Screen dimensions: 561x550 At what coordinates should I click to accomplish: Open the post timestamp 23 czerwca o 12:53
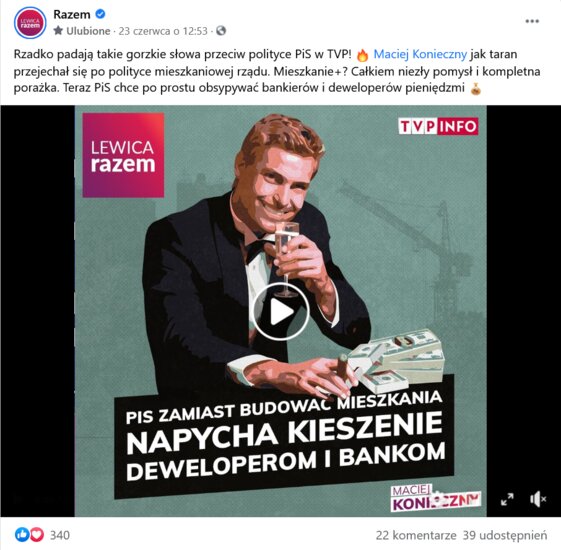tap(163, 31)
